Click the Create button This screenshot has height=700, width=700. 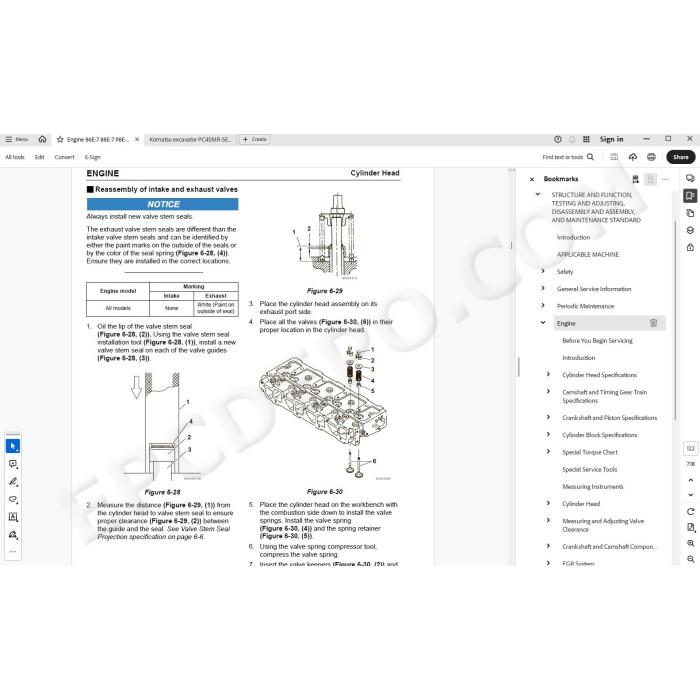pos(254,139)
